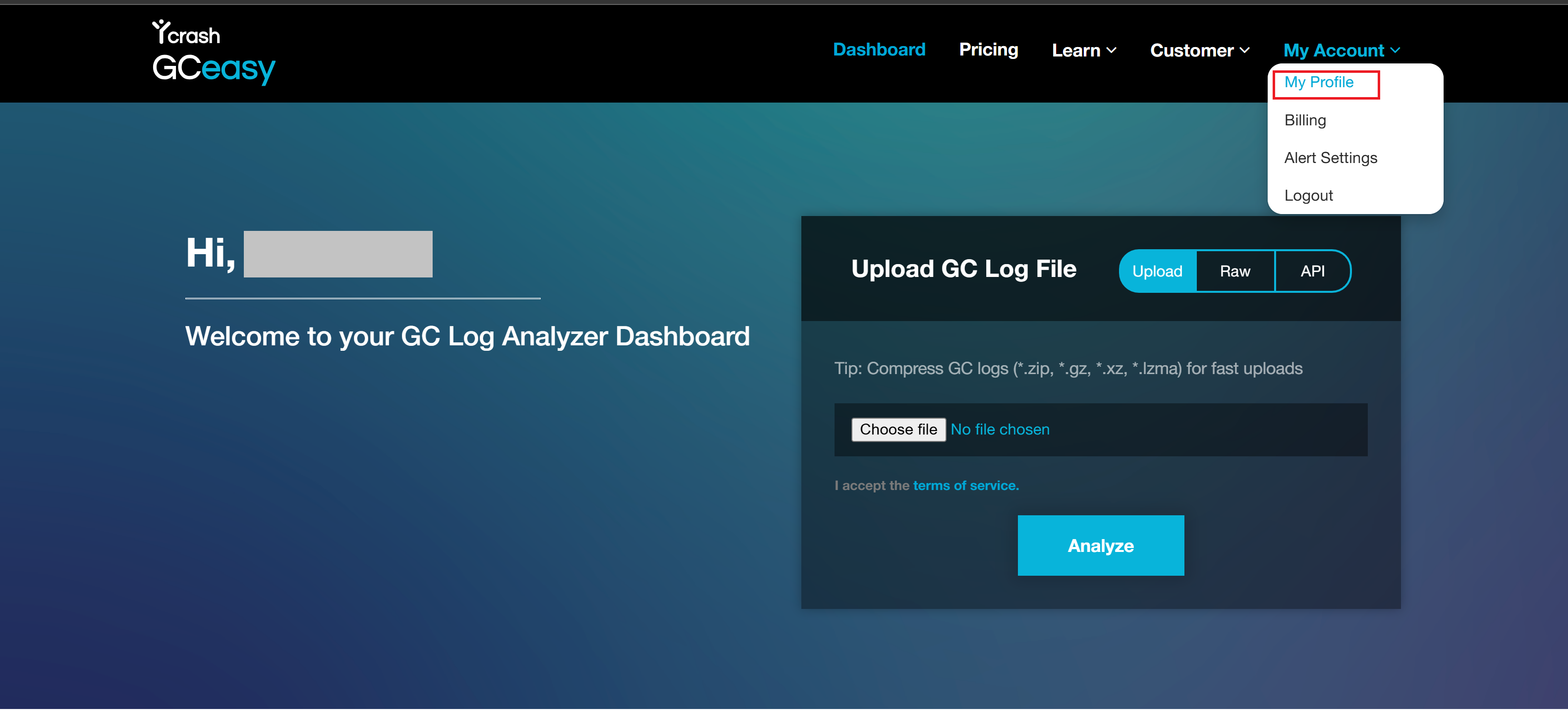The height and width of the screenshot is (710, 1568).
Task: Expand the Customer dropdown menu
Action: [x=1200, y=50]
